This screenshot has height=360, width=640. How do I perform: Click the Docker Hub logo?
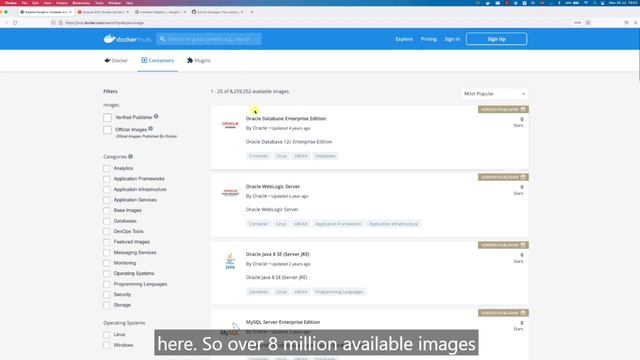[x=127, y=39]
